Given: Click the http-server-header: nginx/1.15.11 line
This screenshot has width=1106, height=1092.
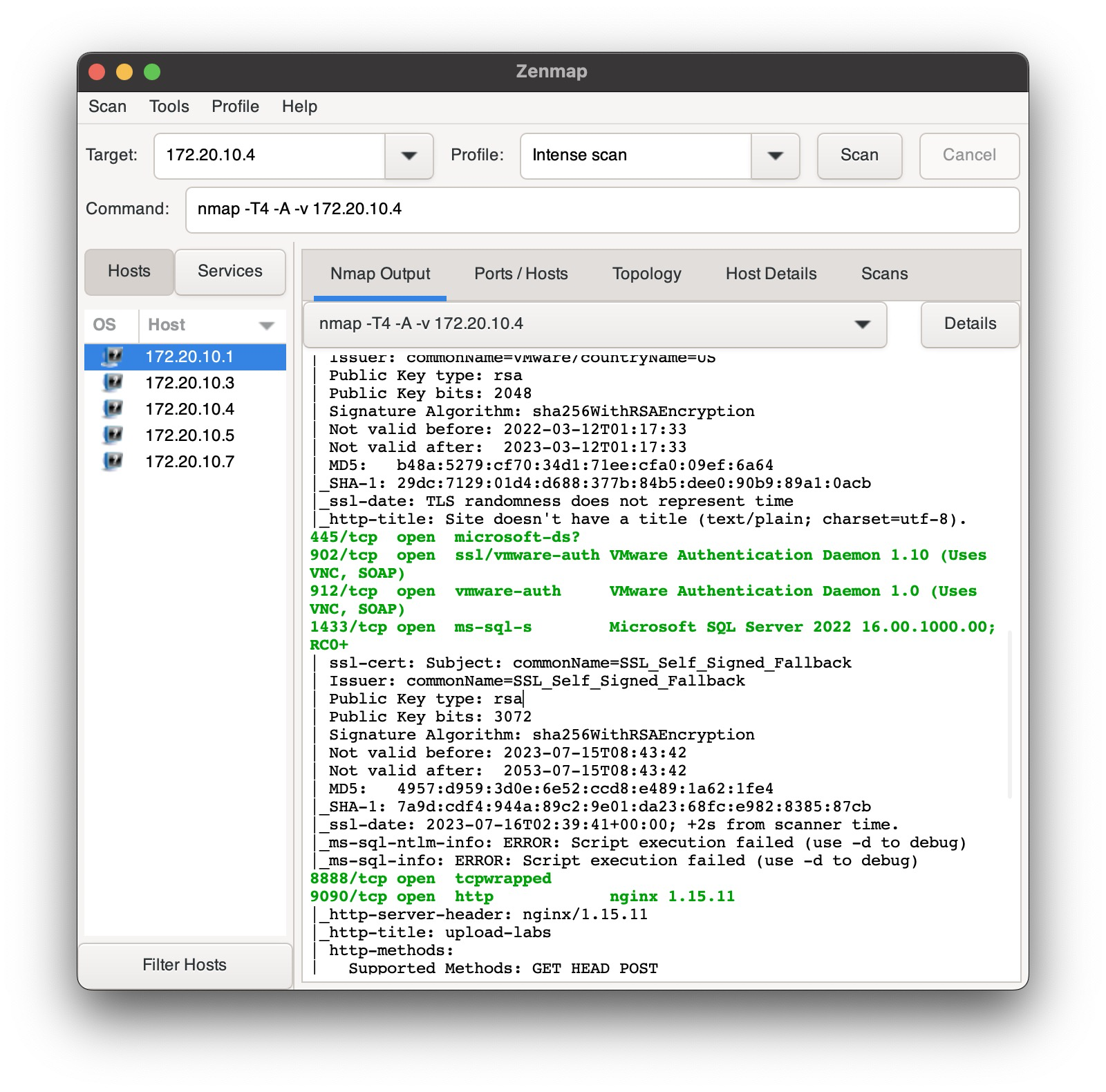Looking at the screenshot, I should [x=482, y=915].
